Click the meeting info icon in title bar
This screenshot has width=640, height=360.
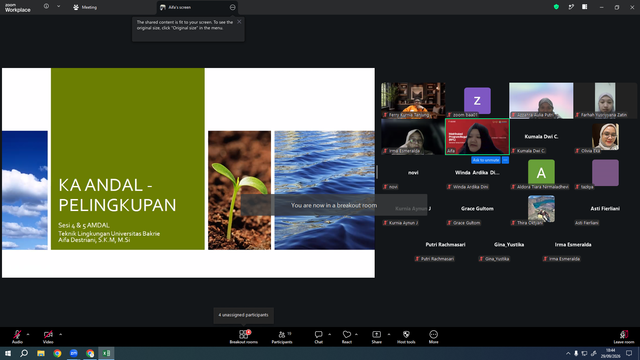click(x=46, y=7)
